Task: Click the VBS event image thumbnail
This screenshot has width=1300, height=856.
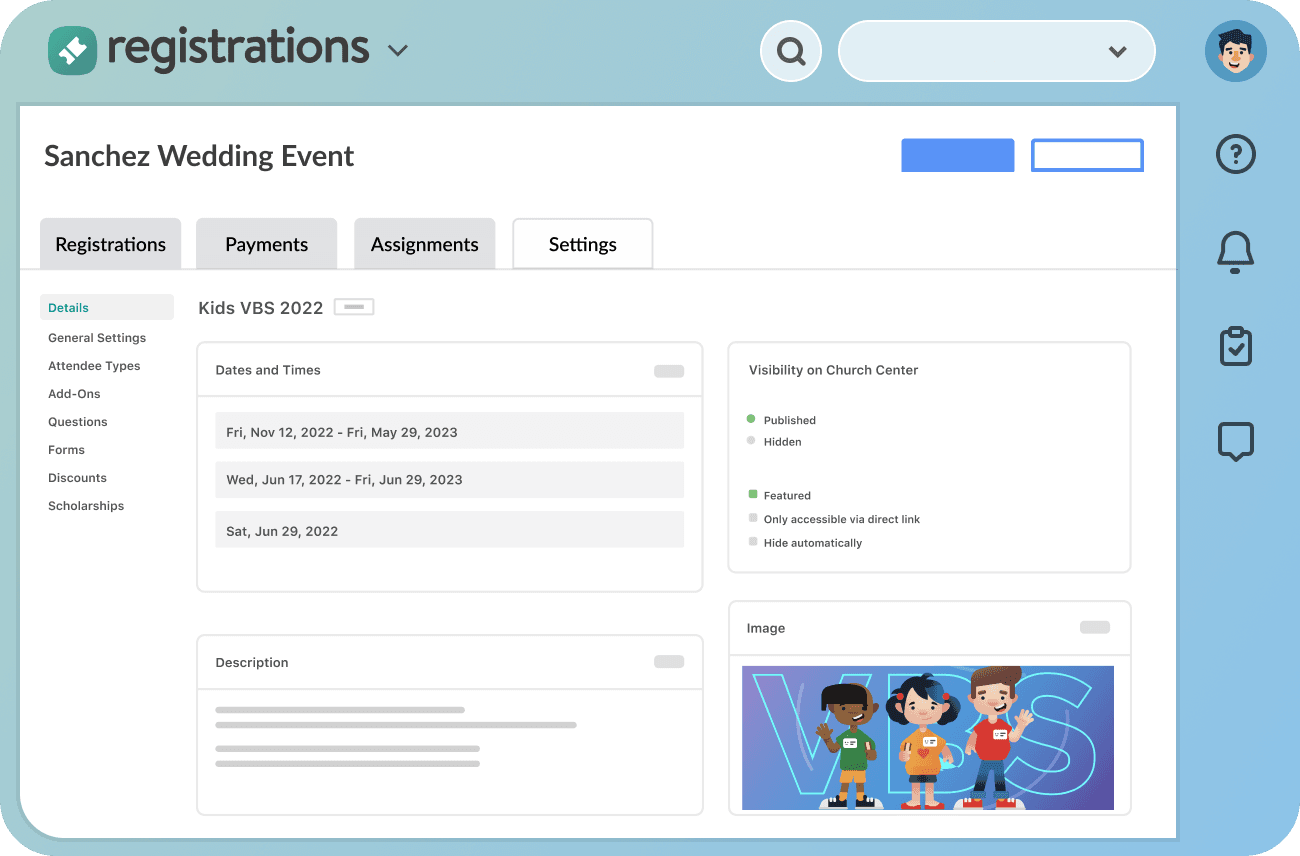Action: 928,737
